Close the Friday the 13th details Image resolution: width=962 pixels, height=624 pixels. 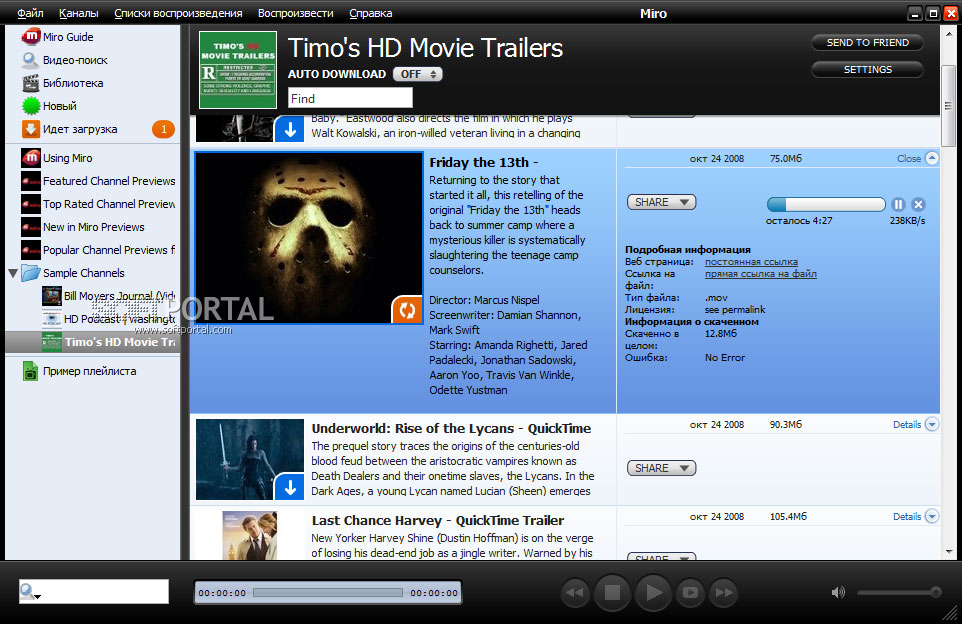pos(917,158)
